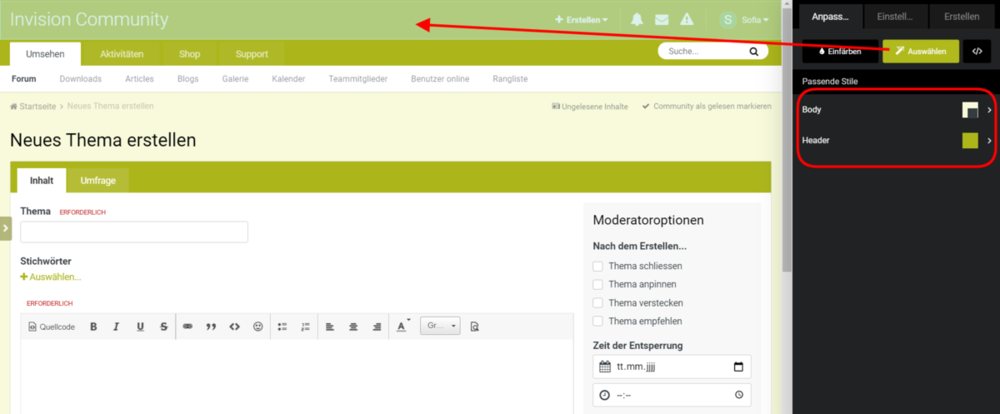Align text left in editor

point(330,327)
